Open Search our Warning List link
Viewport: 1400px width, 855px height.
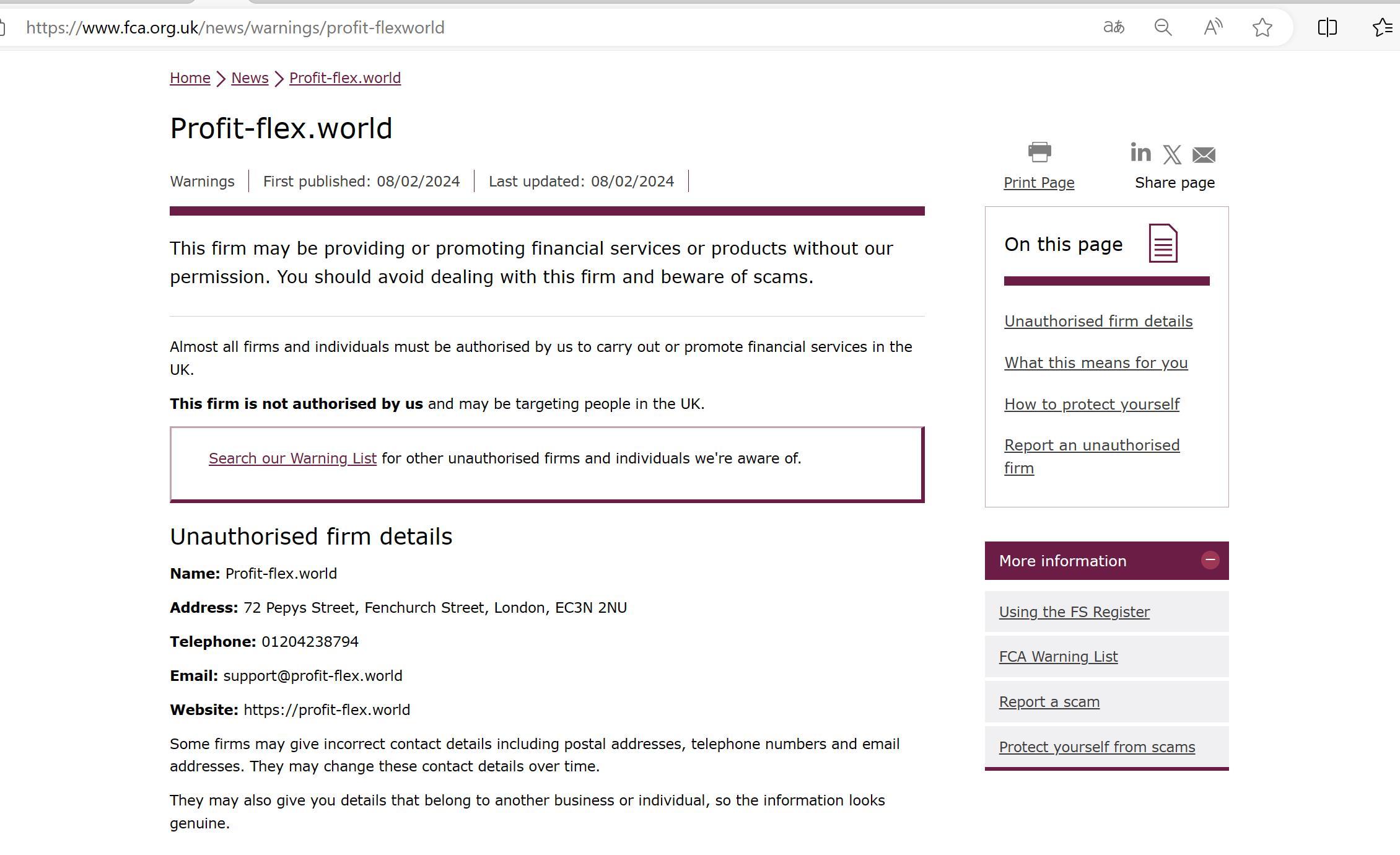[292, 458]
